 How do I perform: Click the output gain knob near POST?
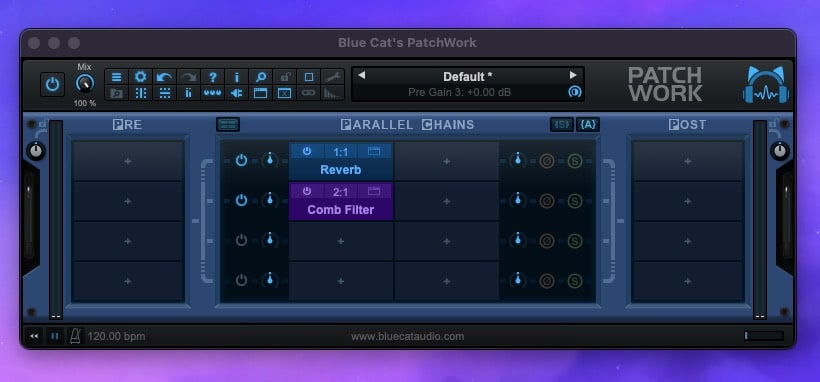point(780,151)
